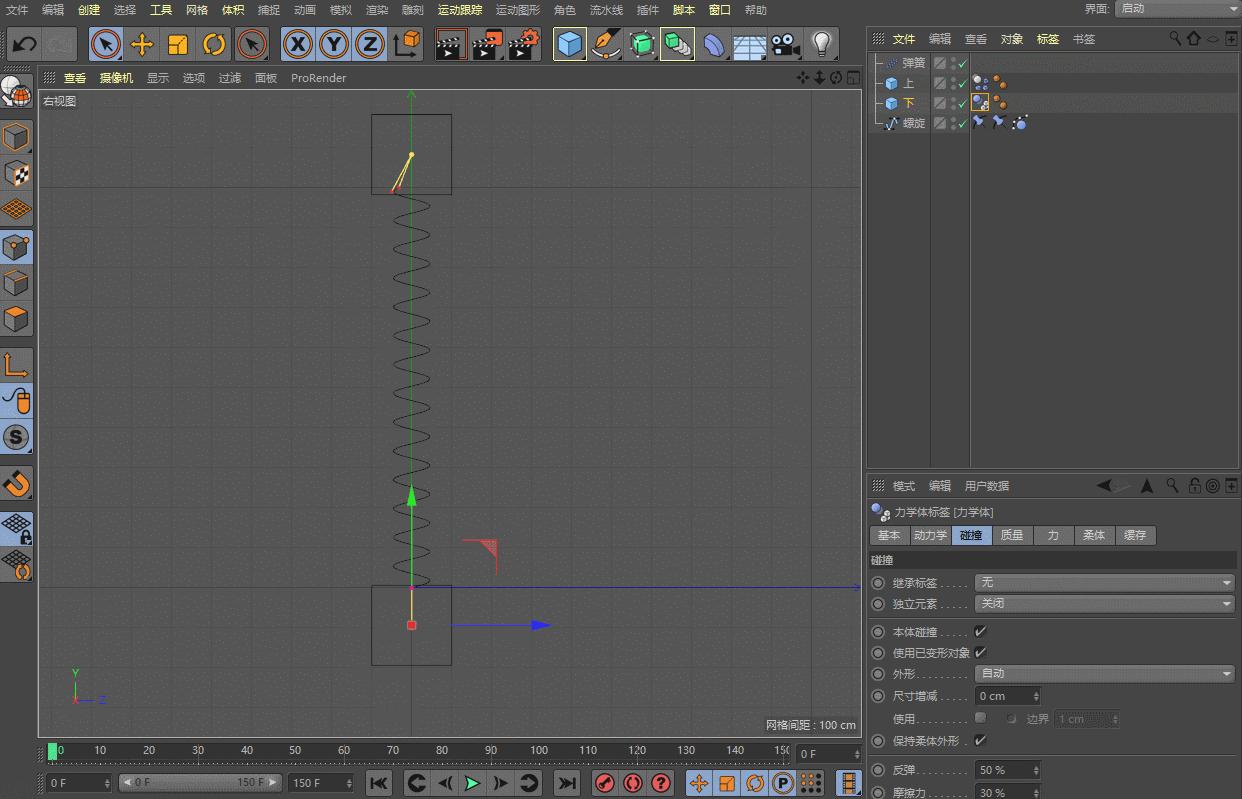This screenshot has width=1242, height=799.
Task: Uncheck the 保持柔体外形 option
Action: tap(981, 740)
